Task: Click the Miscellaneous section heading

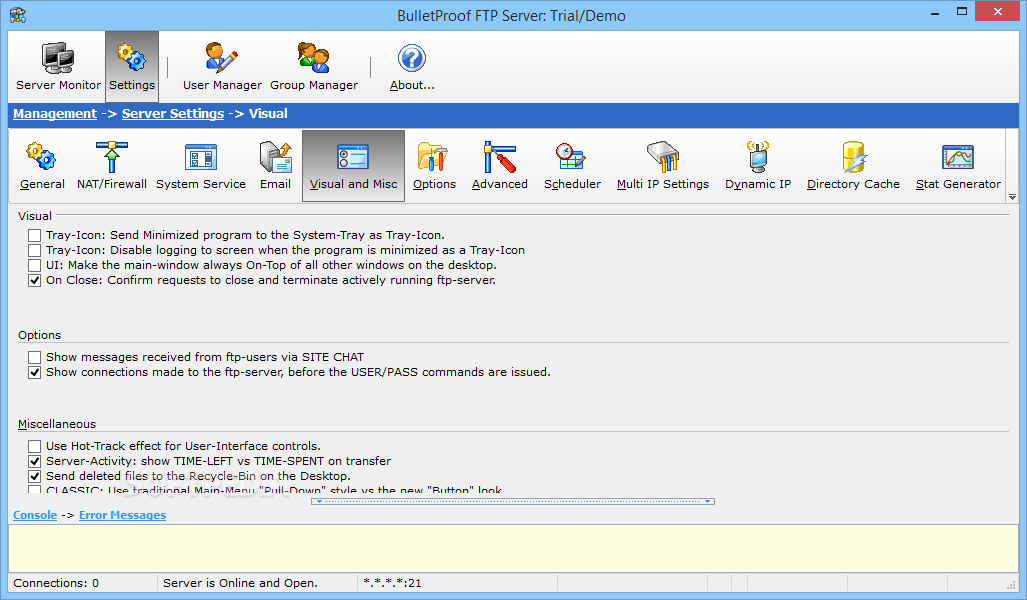Action: click(57, 424)
